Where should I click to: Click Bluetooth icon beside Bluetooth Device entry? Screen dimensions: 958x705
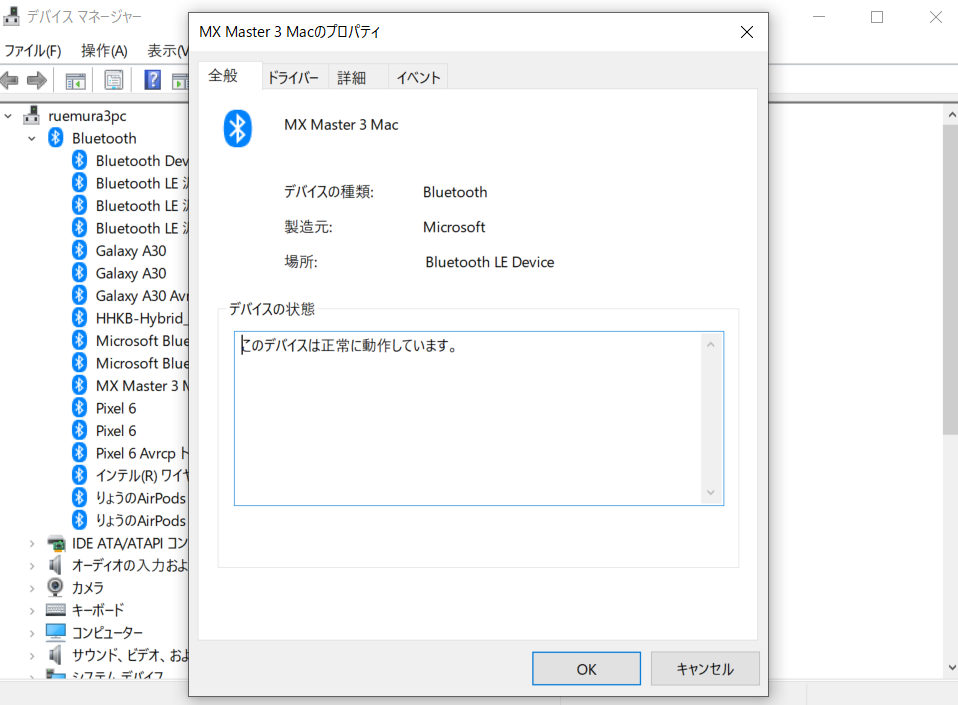[x=79, y=160]
